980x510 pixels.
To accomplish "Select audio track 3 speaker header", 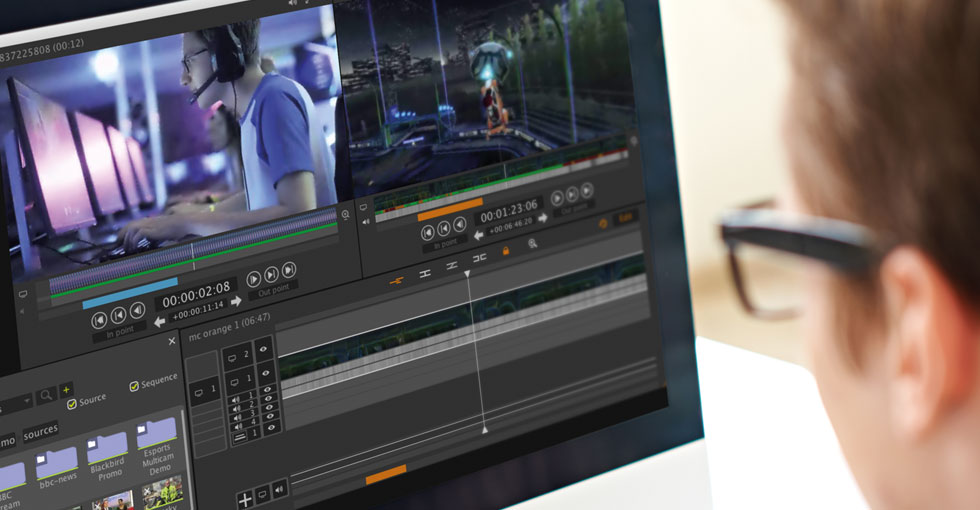I will pyautogui.click(x=244, y=416).
